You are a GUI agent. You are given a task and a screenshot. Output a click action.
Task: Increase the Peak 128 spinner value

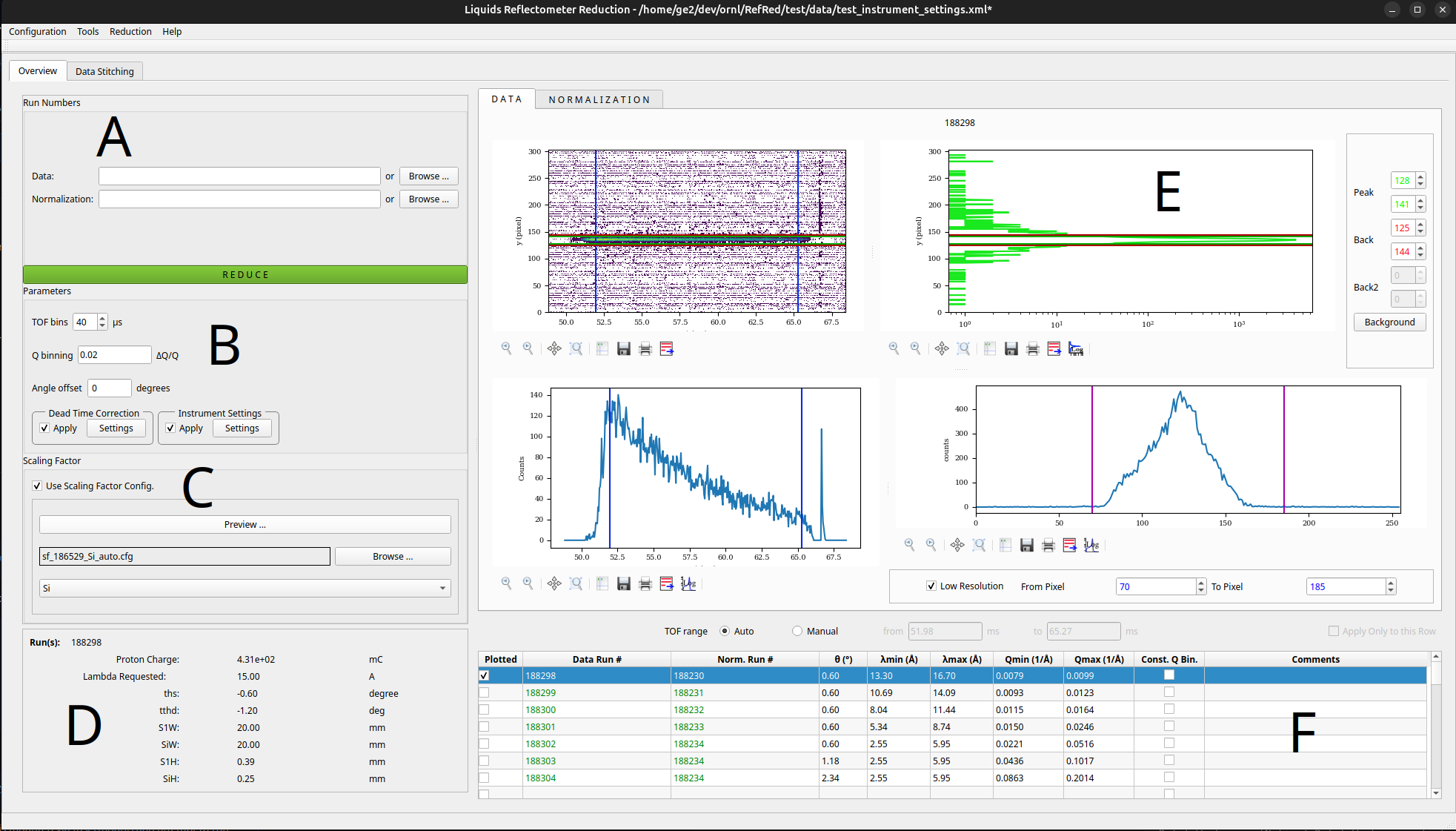pyautogui.click(x=1420, y=176)
